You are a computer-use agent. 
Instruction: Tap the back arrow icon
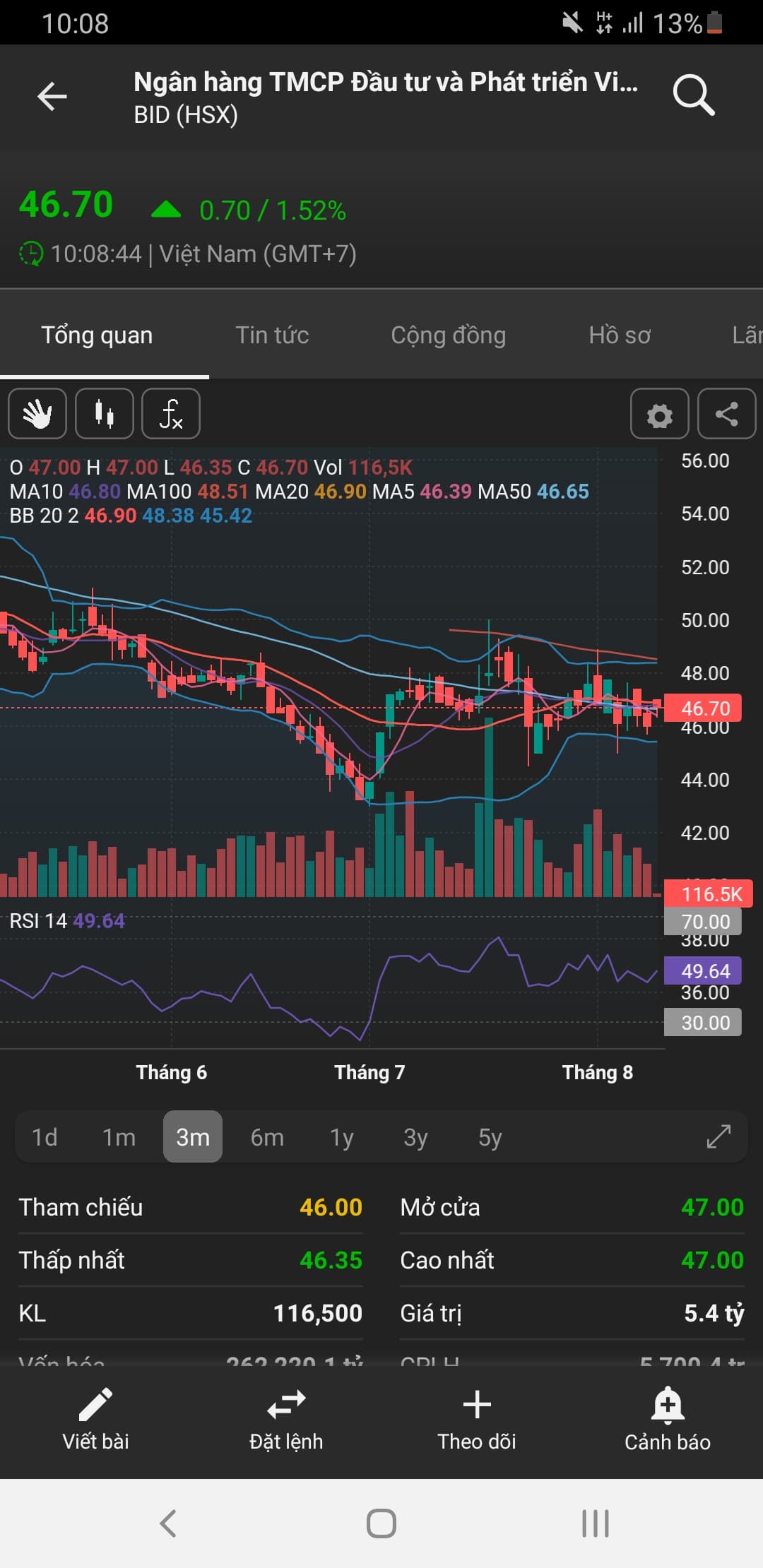[x=52, y=97]
